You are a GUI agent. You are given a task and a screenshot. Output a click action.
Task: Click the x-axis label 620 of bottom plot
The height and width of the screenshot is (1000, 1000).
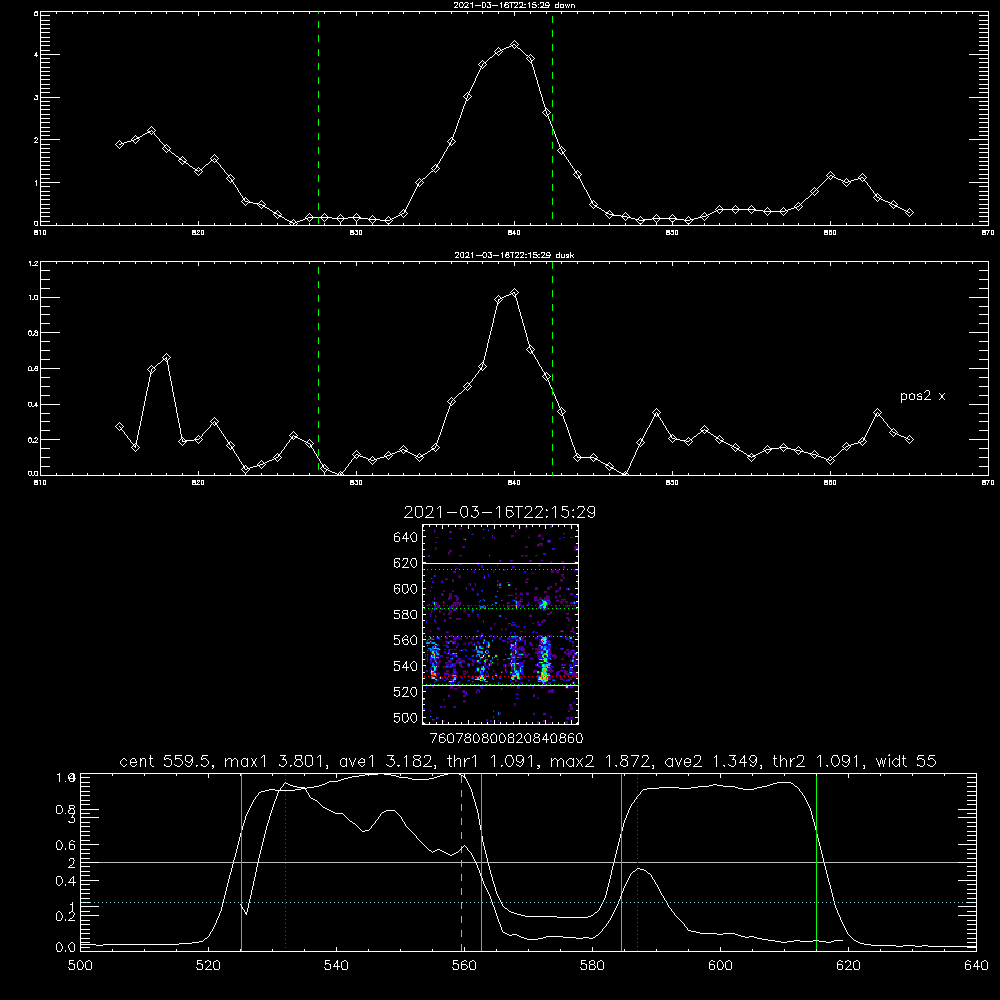point(848,966)
